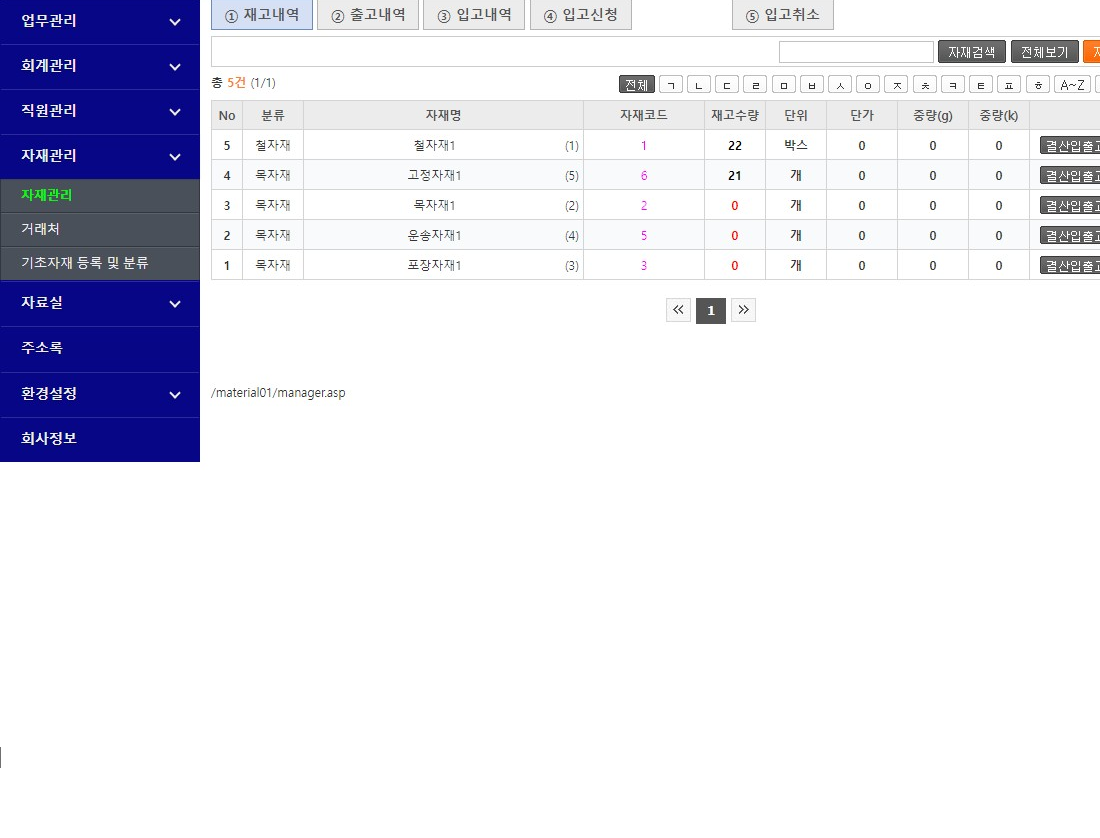Expand the 업무관리 menu chevron
Viewport: 1100px width, 838px height.
coord(175,22)
